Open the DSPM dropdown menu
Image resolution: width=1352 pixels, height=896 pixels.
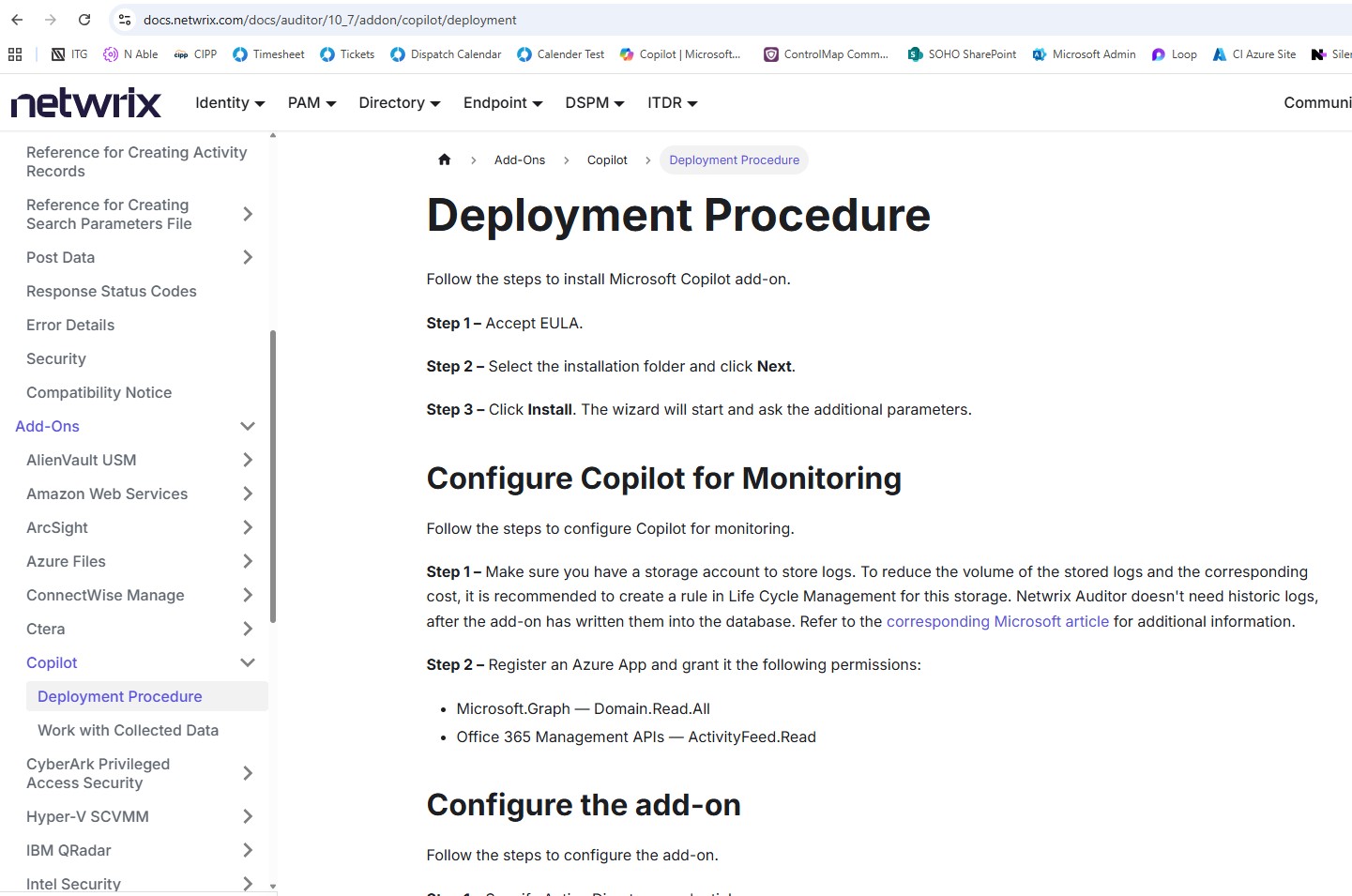point(594,103)
